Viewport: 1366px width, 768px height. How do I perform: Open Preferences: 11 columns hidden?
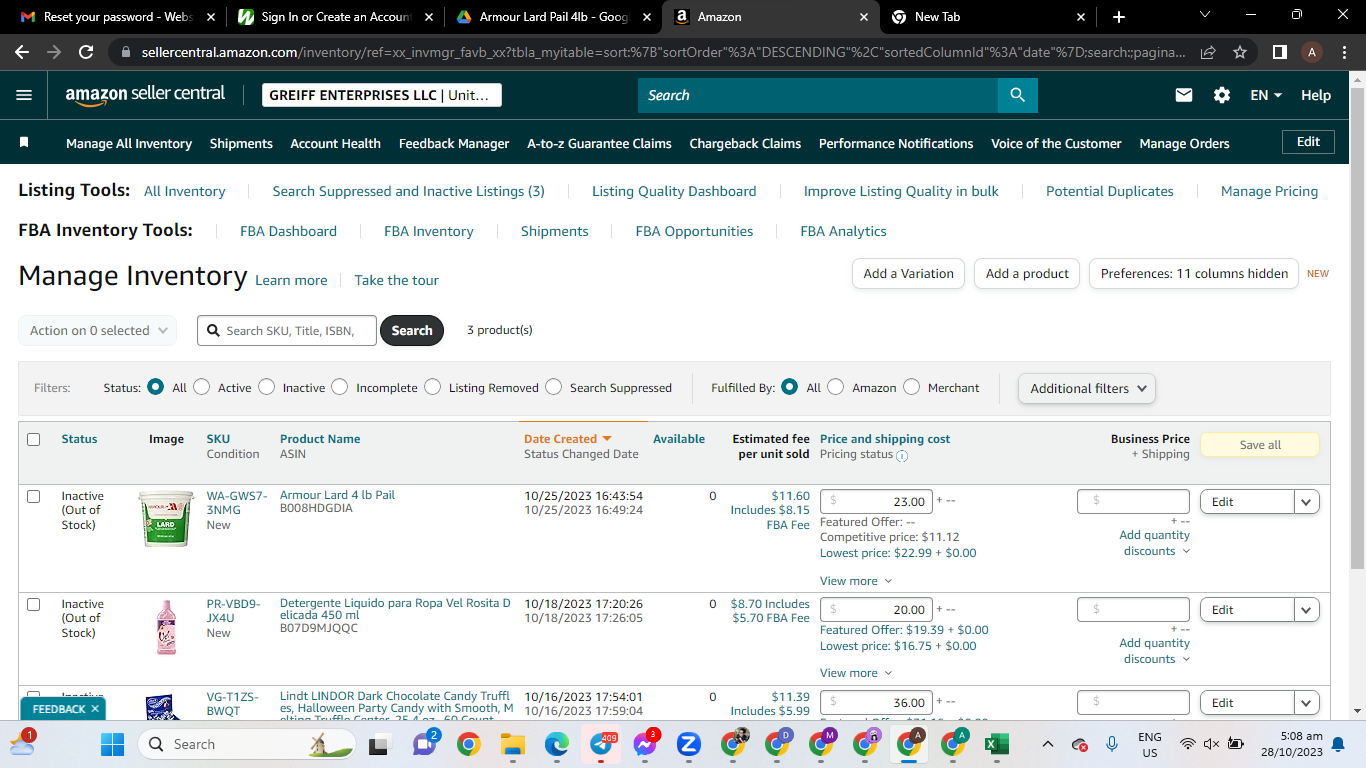pos(1194,273)
